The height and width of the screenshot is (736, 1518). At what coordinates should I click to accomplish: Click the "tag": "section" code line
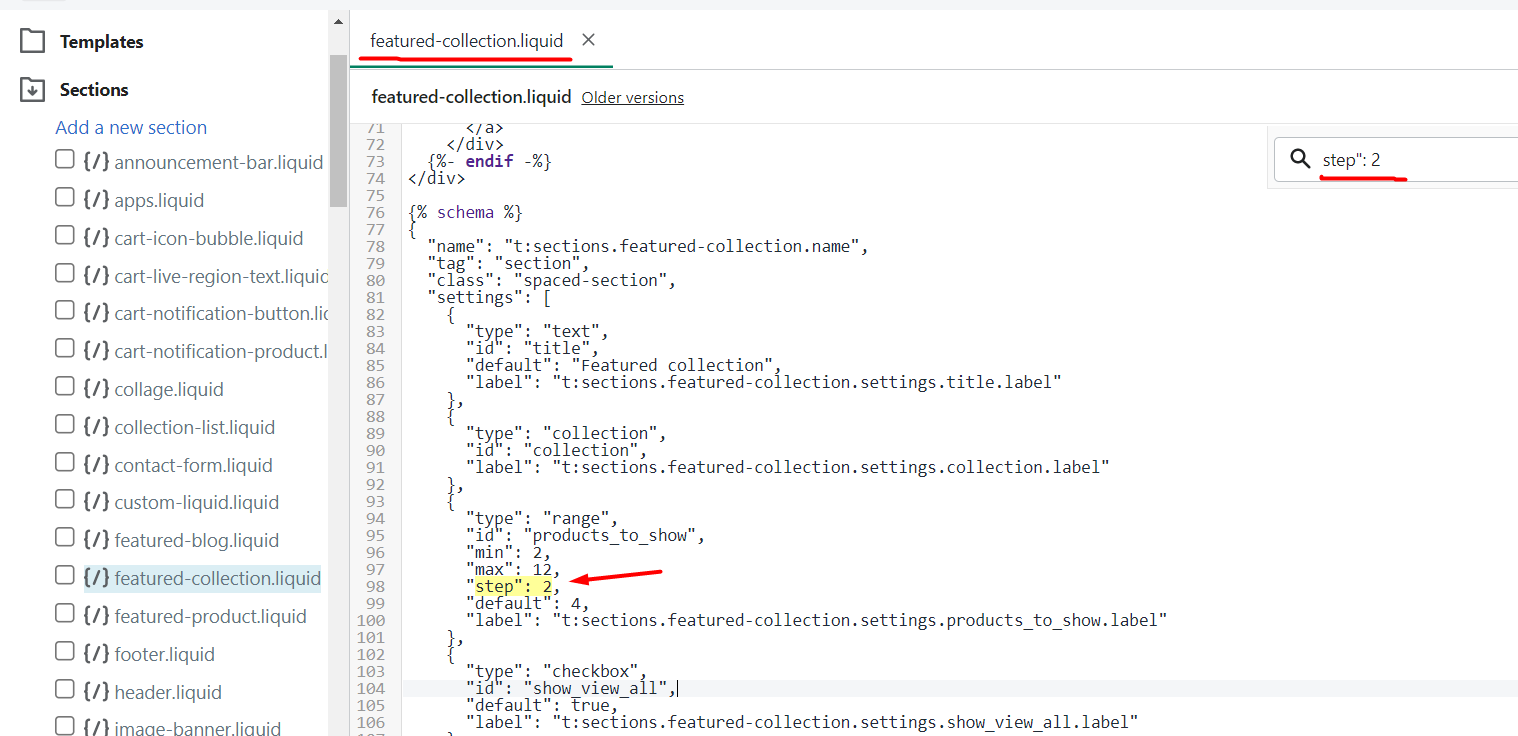point(508,263)
